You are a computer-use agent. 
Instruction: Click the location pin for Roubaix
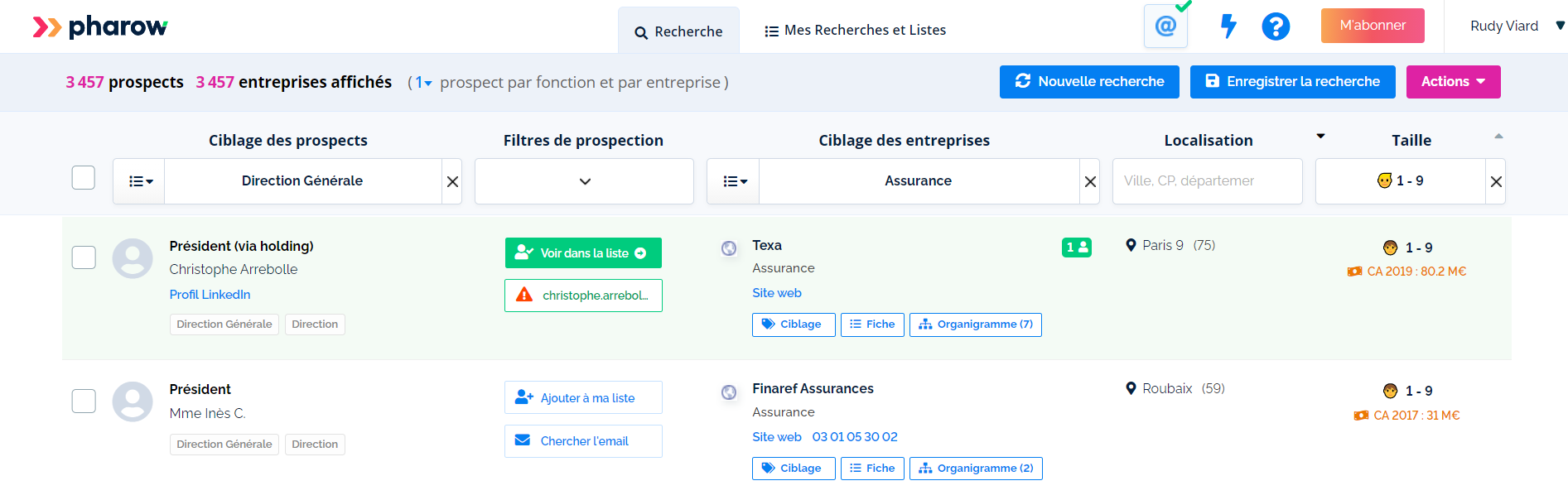coord(1131,388)
